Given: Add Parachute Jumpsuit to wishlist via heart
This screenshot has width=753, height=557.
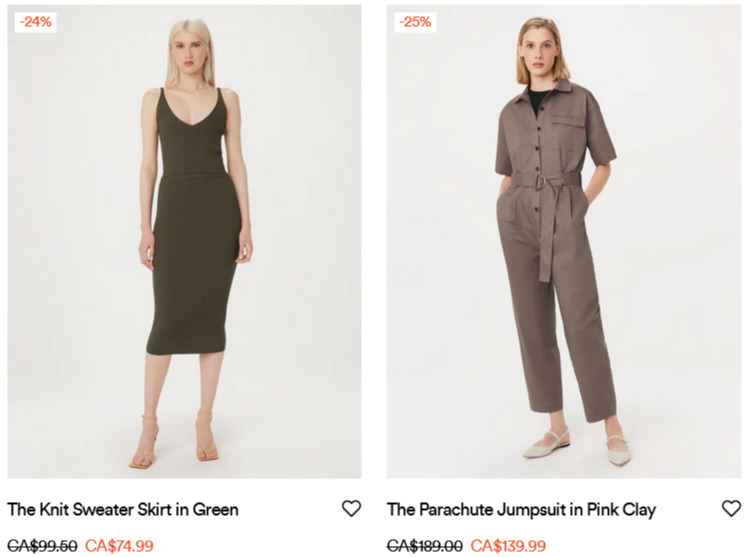Looking at the screenshot, I should tap(731, 508).
